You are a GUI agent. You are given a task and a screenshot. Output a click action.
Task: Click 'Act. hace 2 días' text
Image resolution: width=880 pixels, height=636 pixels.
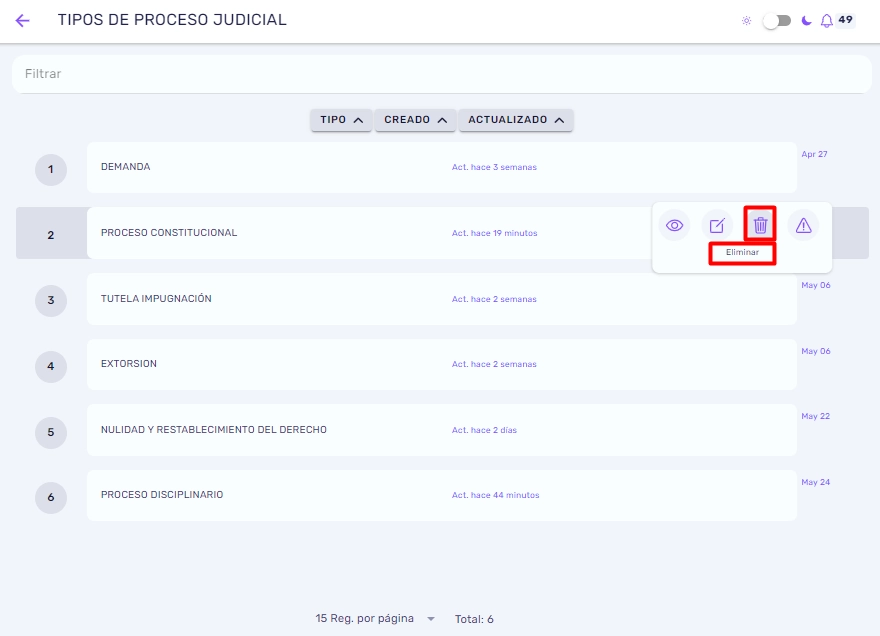pyautogui.click(x=484, y=430)
